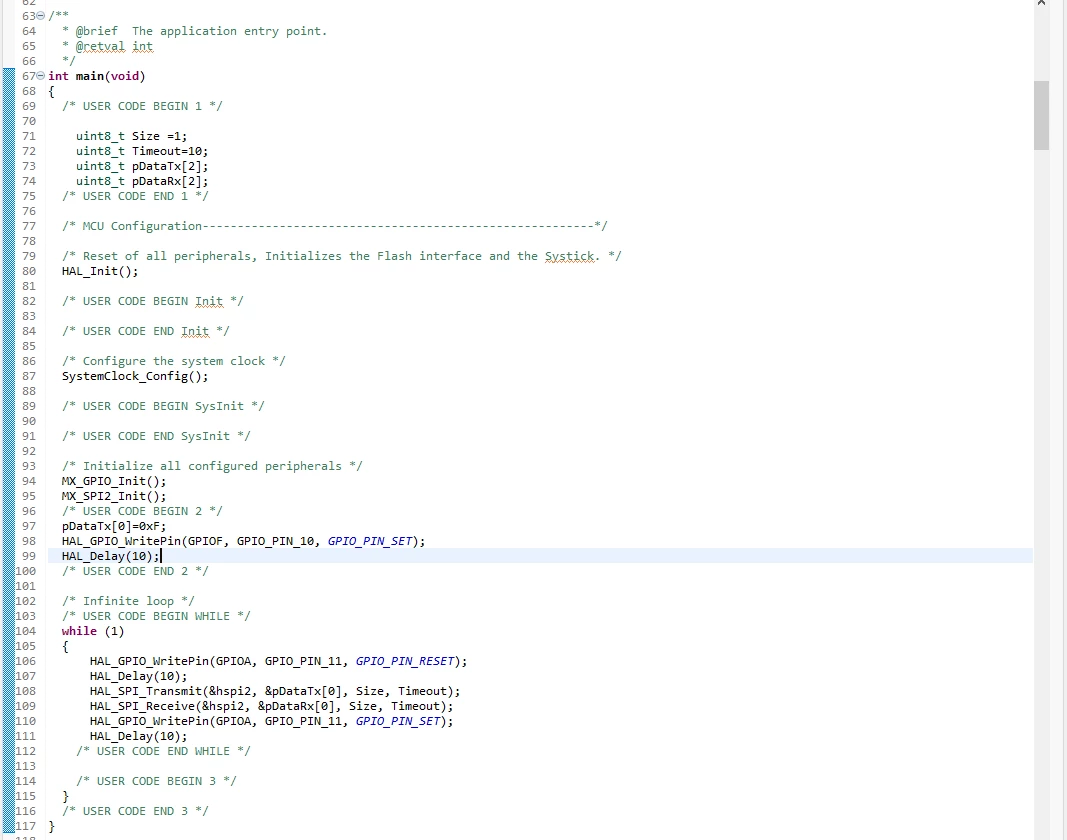Click the 'USER CODE BEGIN 3' comment
Screen dimensions: 1067x840
[156, 781]
